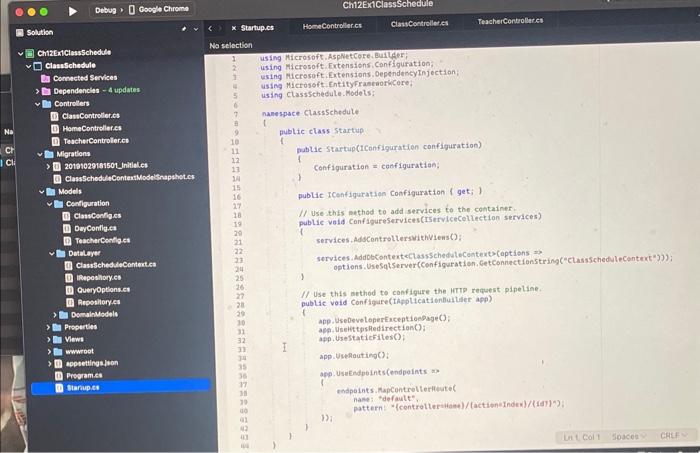Click the "ClassScheduleContext" connection string text
This screenshot has width=700, height=453.
click(x=609, y=259)
